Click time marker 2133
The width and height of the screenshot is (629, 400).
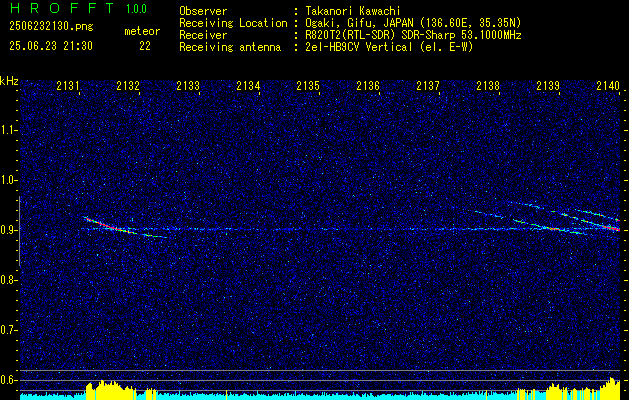(x=188, y=86)
